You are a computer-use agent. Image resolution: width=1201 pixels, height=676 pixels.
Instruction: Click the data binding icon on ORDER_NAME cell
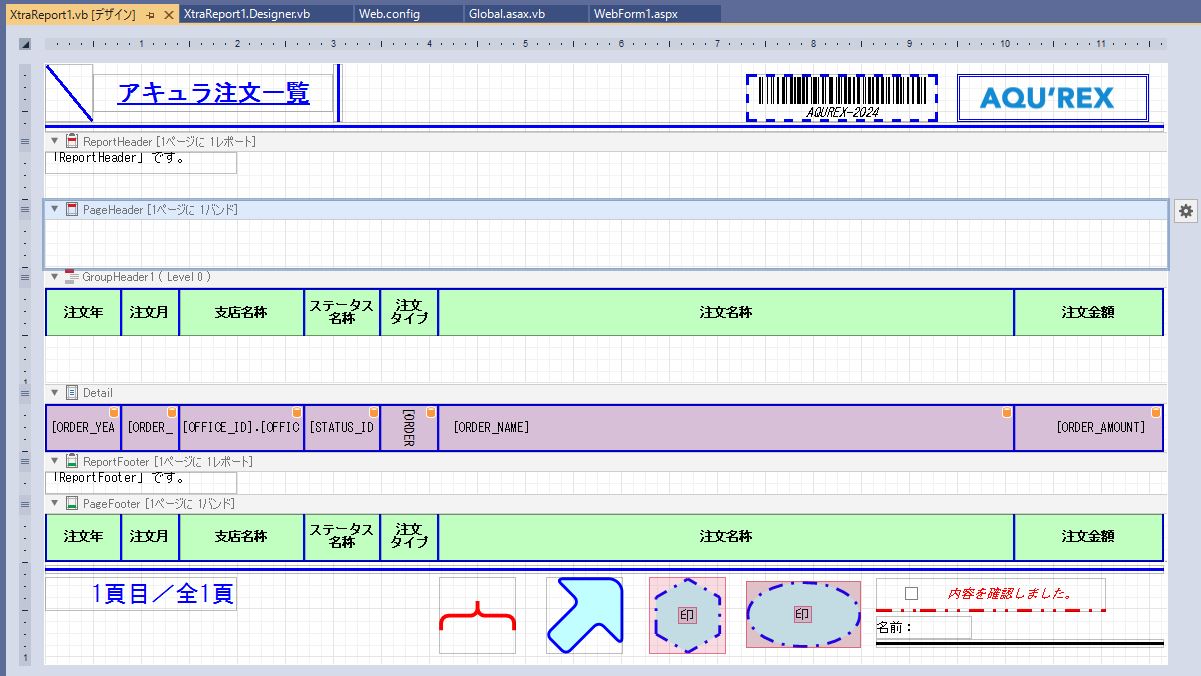click(1006, 412)
